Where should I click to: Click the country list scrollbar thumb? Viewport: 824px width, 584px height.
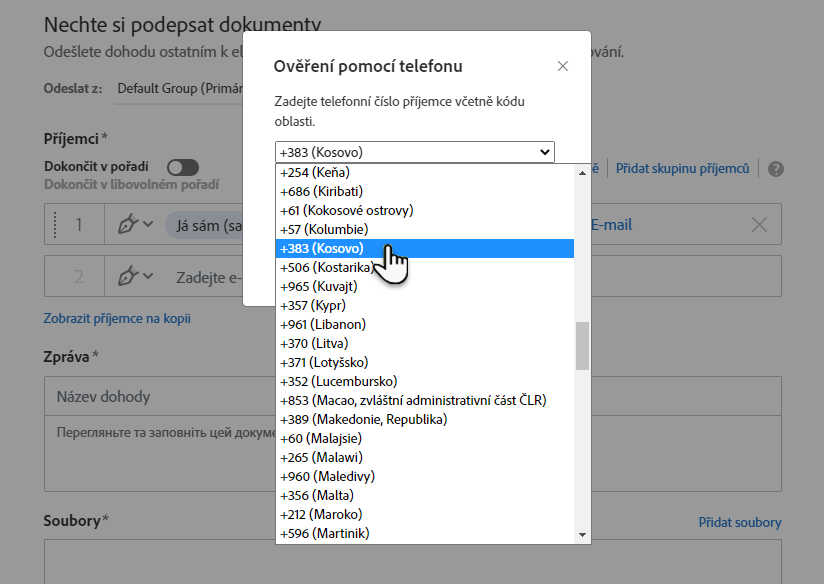coord(582,345)
